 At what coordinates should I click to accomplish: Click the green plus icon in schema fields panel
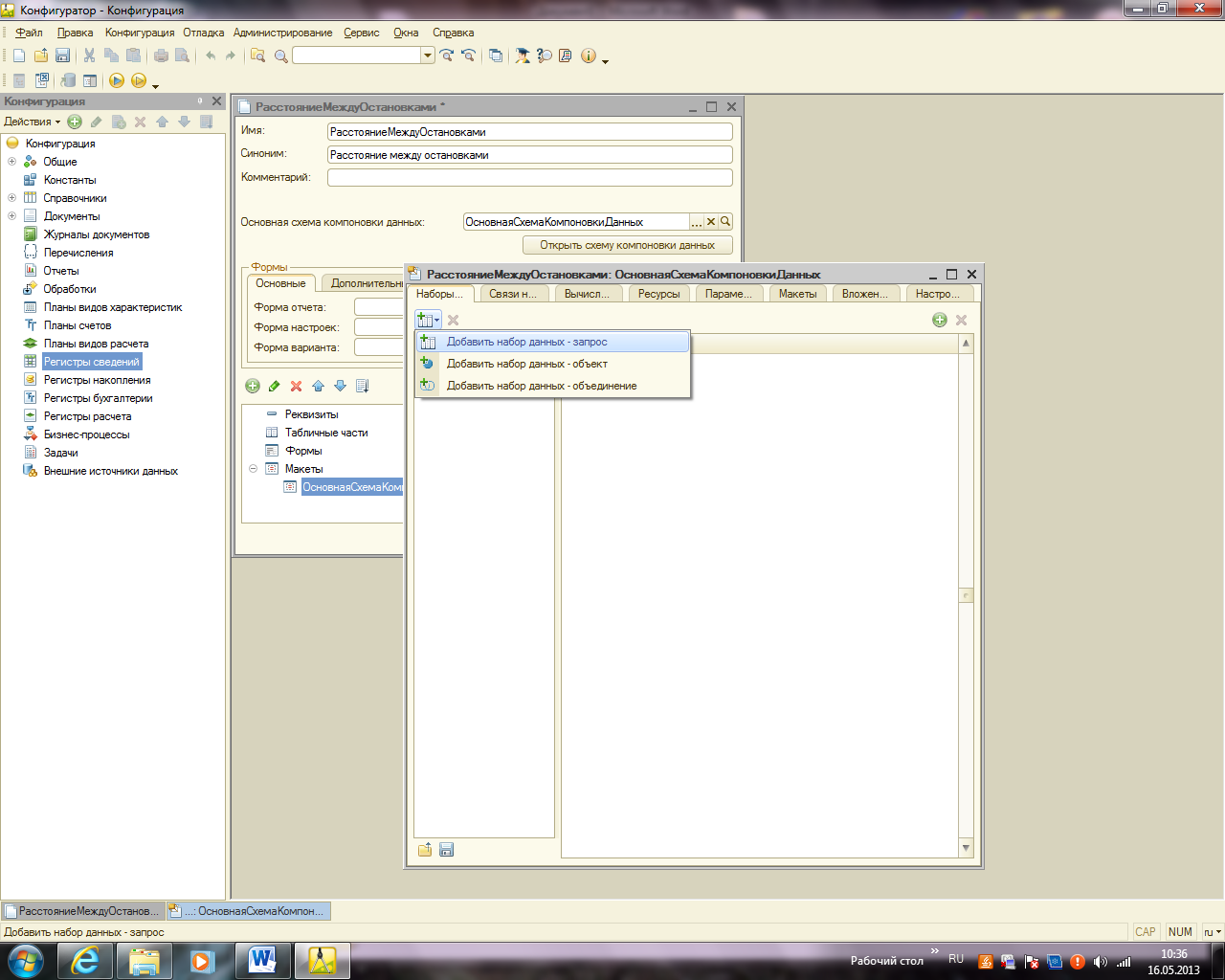tap(939, 320)
